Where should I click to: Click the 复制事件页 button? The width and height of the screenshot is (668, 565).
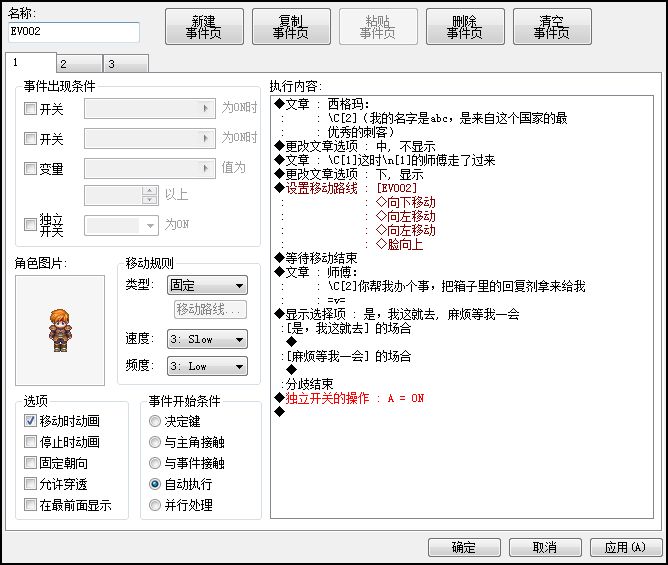(x=291, y=27)
